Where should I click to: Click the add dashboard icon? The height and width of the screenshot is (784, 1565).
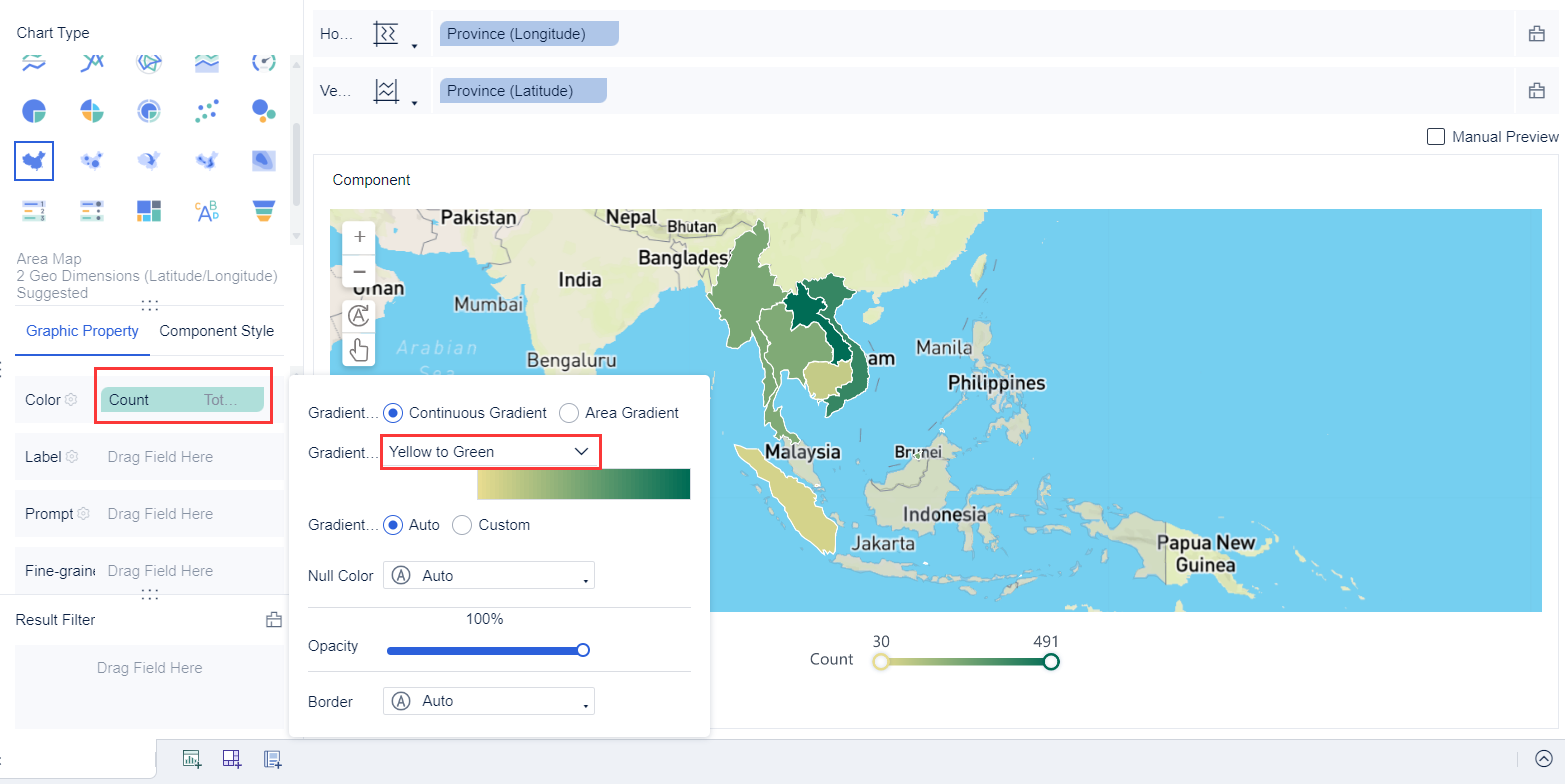coord(232,759)
